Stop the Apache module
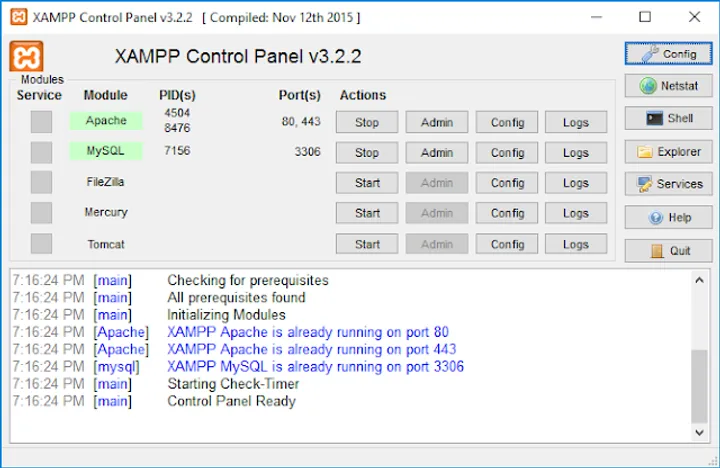The image size is (720, 468). [x=367, y=122]
